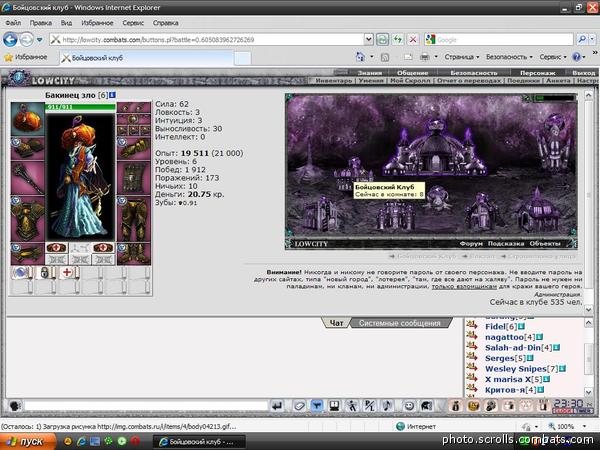Viewport: 600px width, 450px height.
Task: Click the Умения link
Action: click(x=371, y=81)
